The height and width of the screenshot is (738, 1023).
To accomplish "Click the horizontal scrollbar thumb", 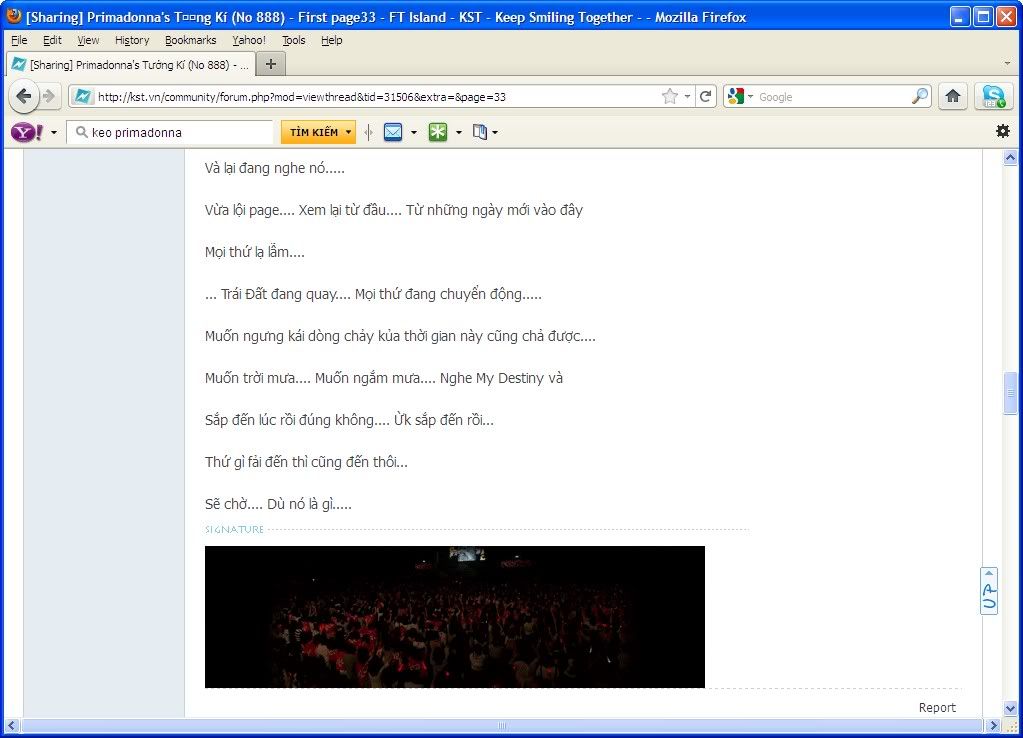I will click(502, 726).
